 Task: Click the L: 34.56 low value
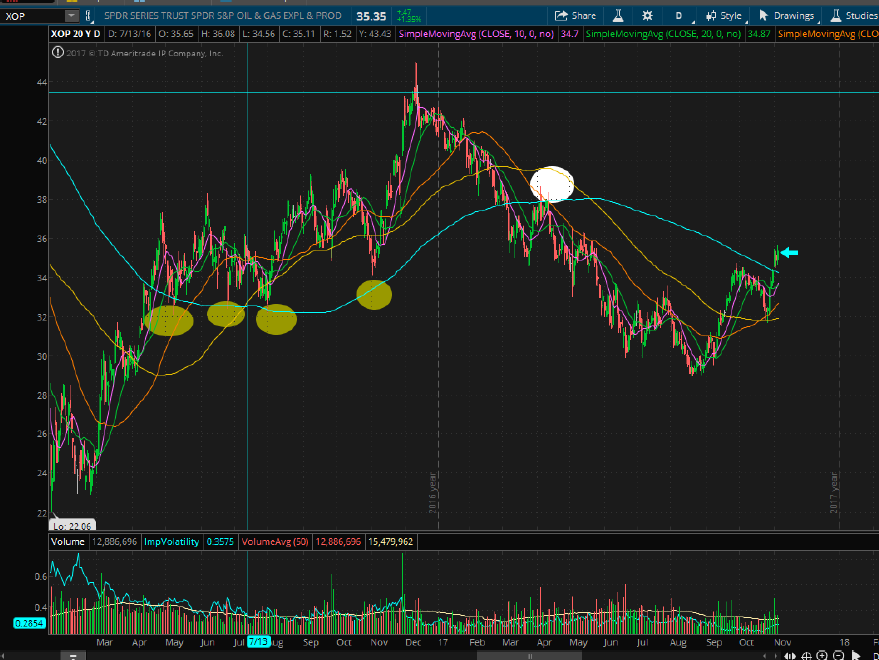pos(258,34)
